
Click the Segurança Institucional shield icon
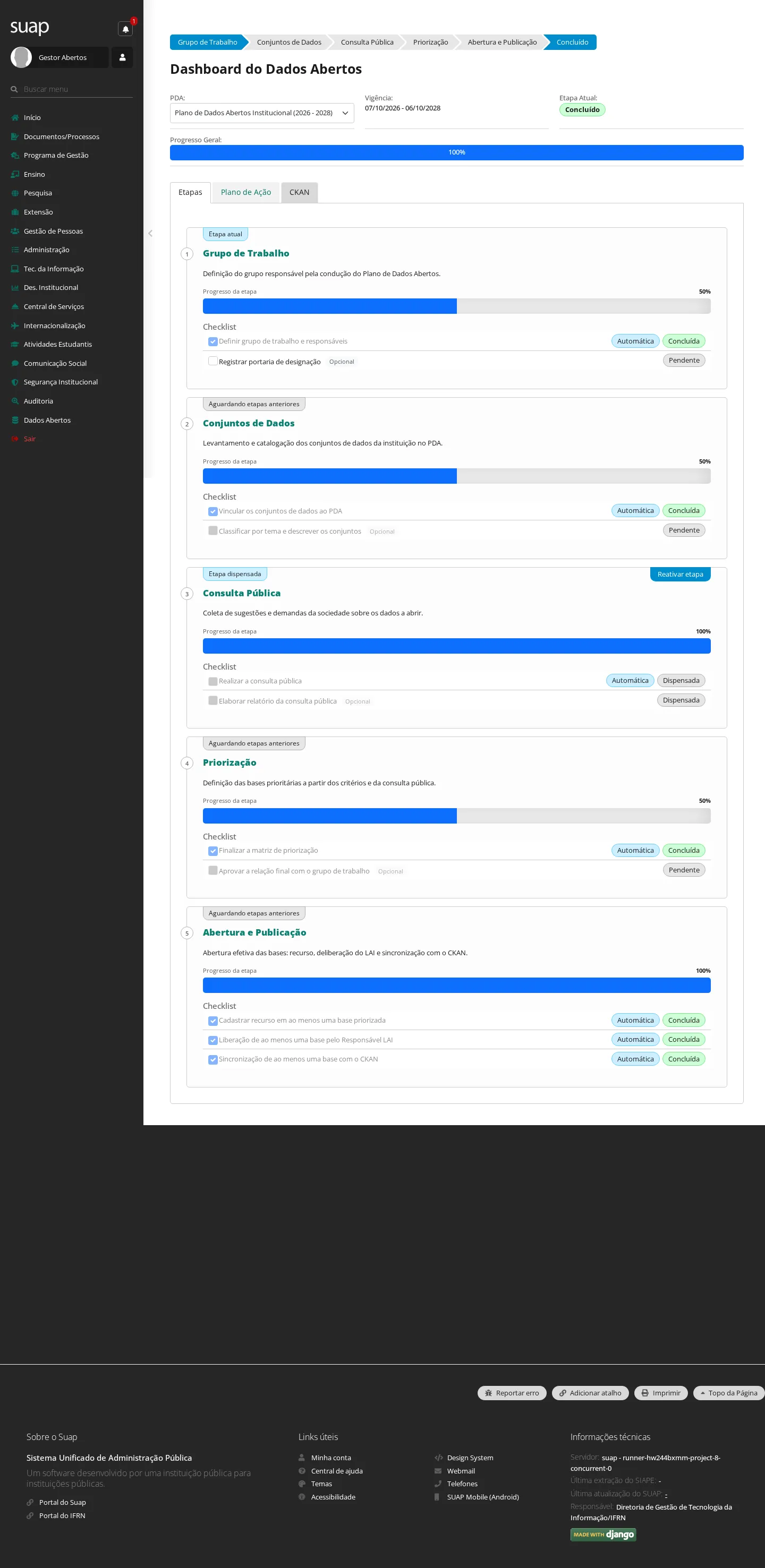tap(15, 382)
